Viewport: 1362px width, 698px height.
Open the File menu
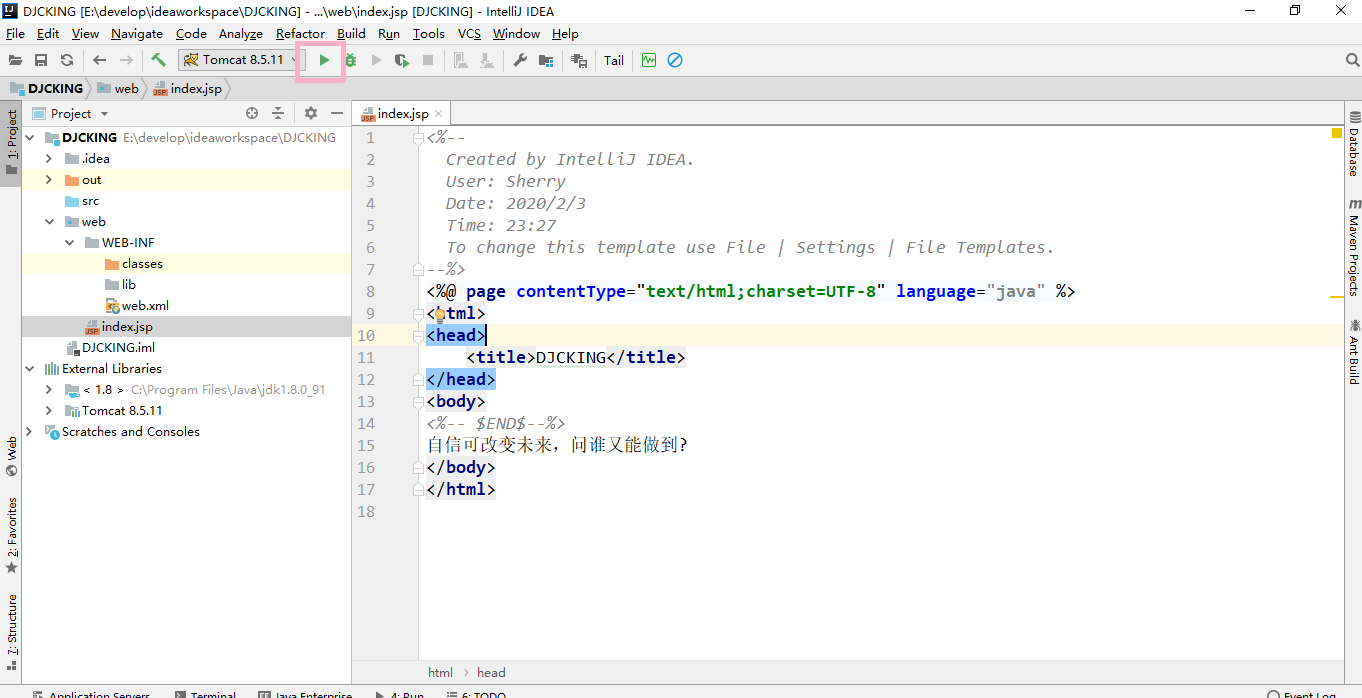[15, 33]
